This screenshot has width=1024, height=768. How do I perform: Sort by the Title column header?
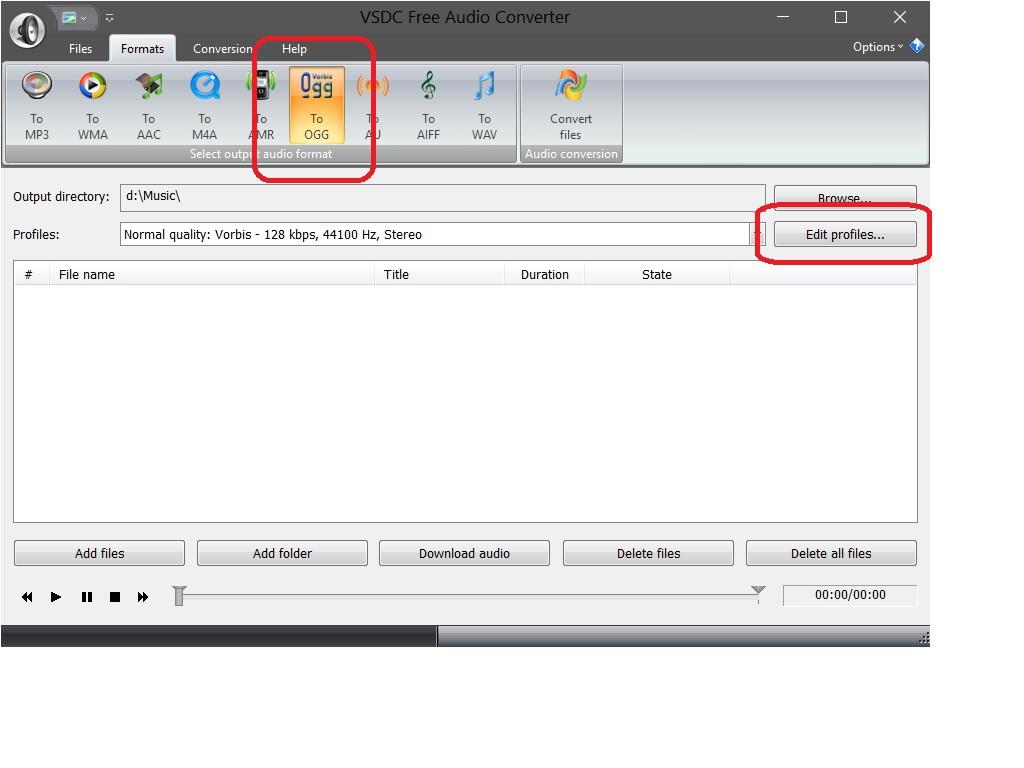coord(440,274)
